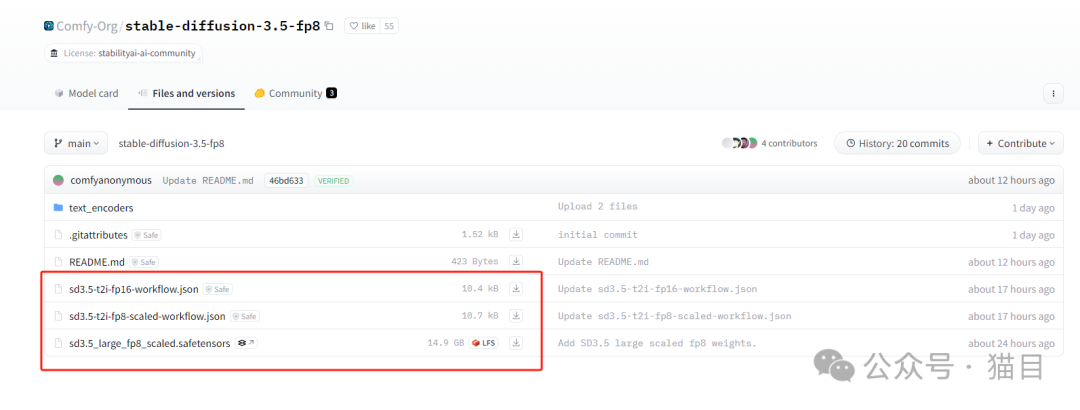1080x410 pixels.
Task: Open Update sd3.5-t2i-fp16-workflow.json commit message
Action: pos(658,289)
